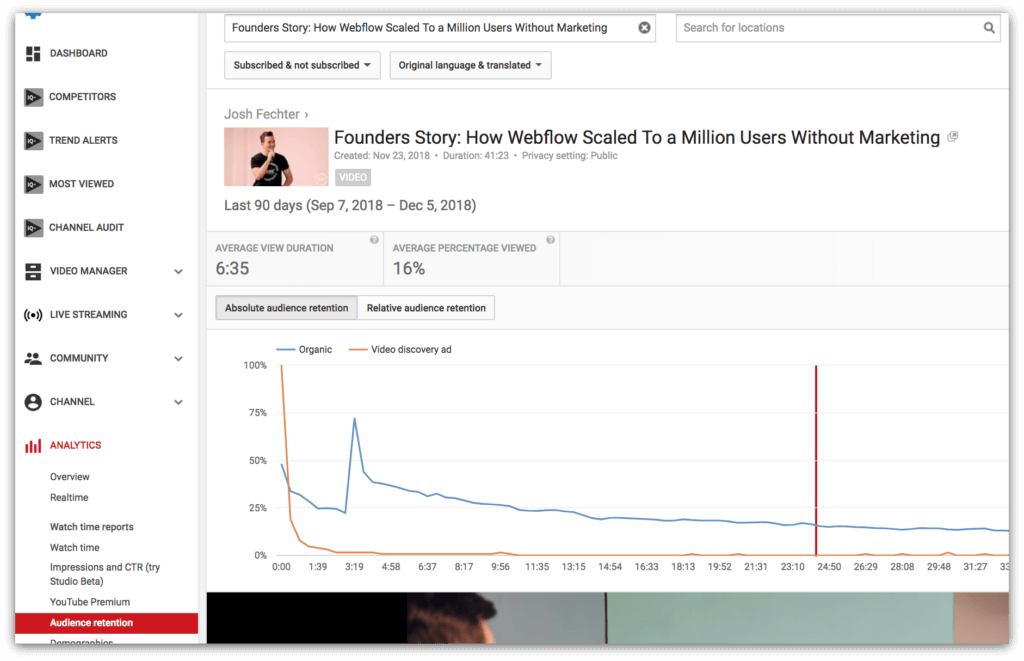
Task: Click the 'Privacy setting: Public' text
Action: (x=569, y=156)
